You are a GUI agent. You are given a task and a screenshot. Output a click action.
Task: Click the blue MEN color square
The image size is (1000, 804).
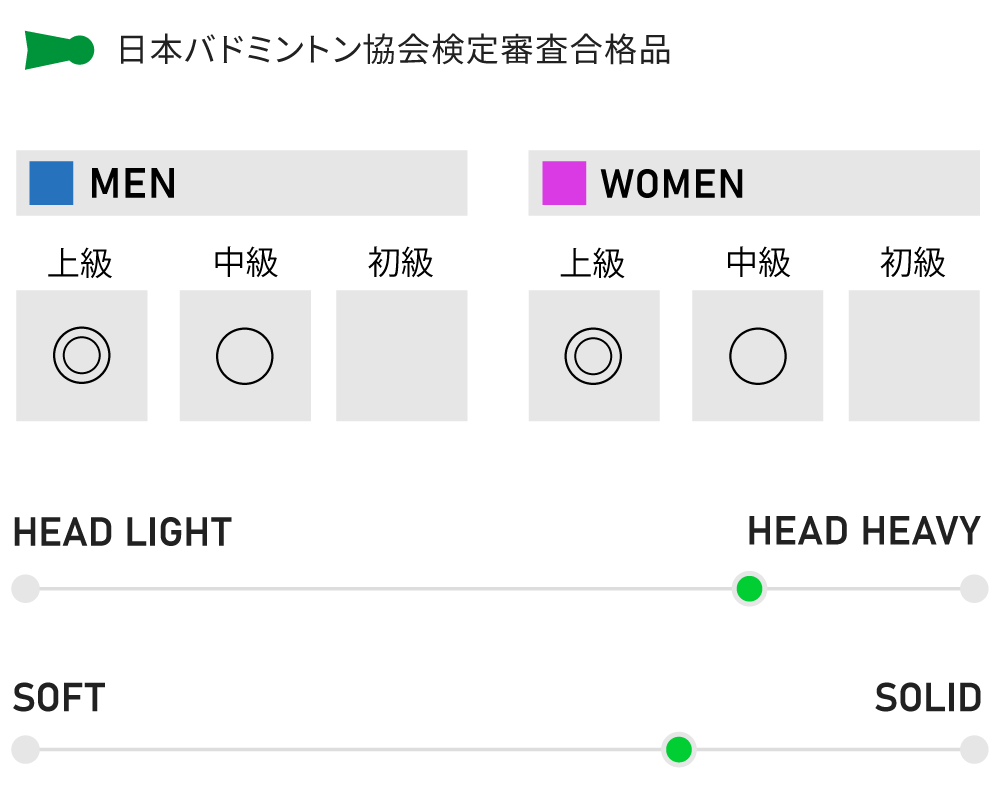(51, 183)
